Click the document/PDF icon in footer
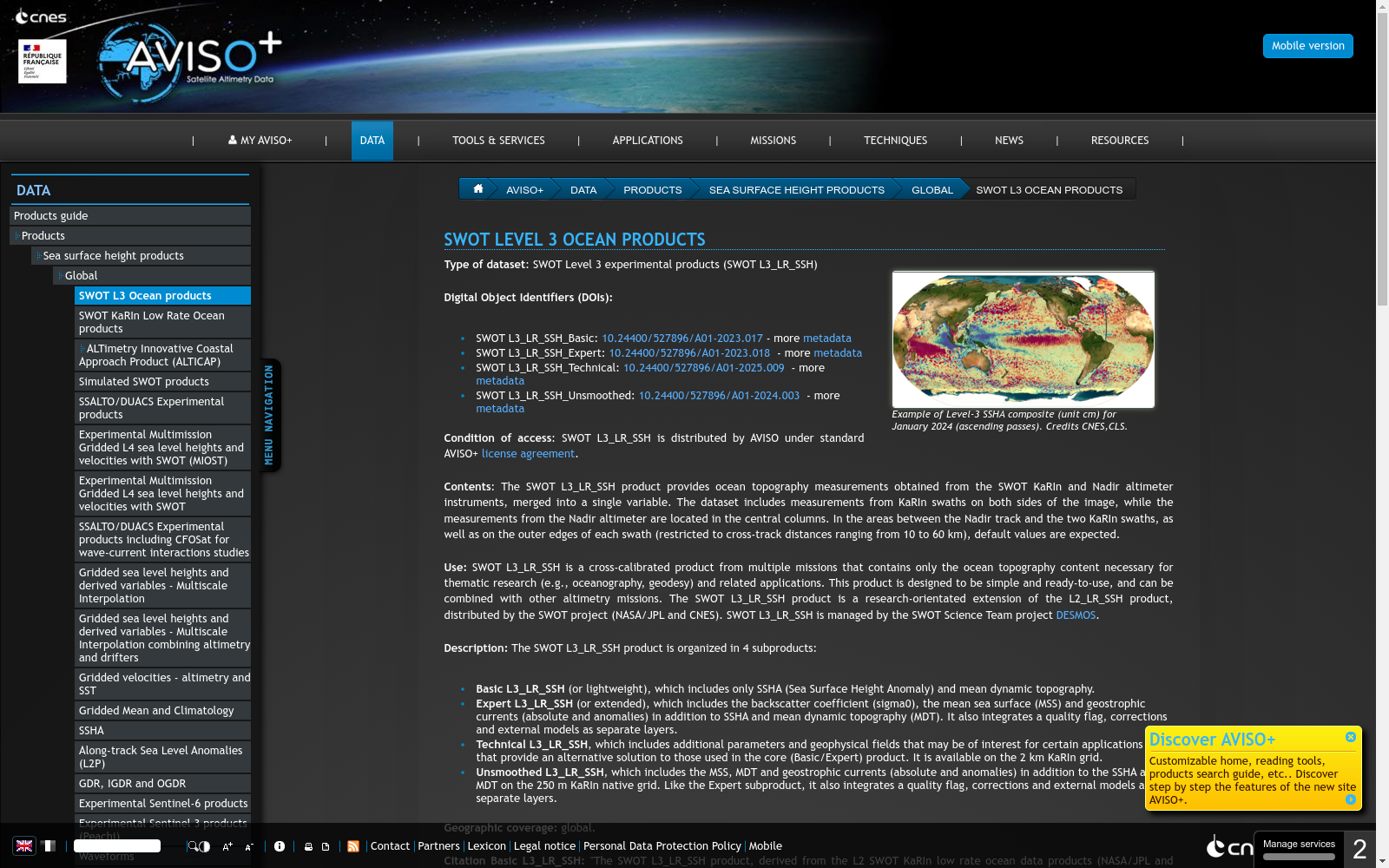This screenshot has height=868, width=1389. coord(326,846)
